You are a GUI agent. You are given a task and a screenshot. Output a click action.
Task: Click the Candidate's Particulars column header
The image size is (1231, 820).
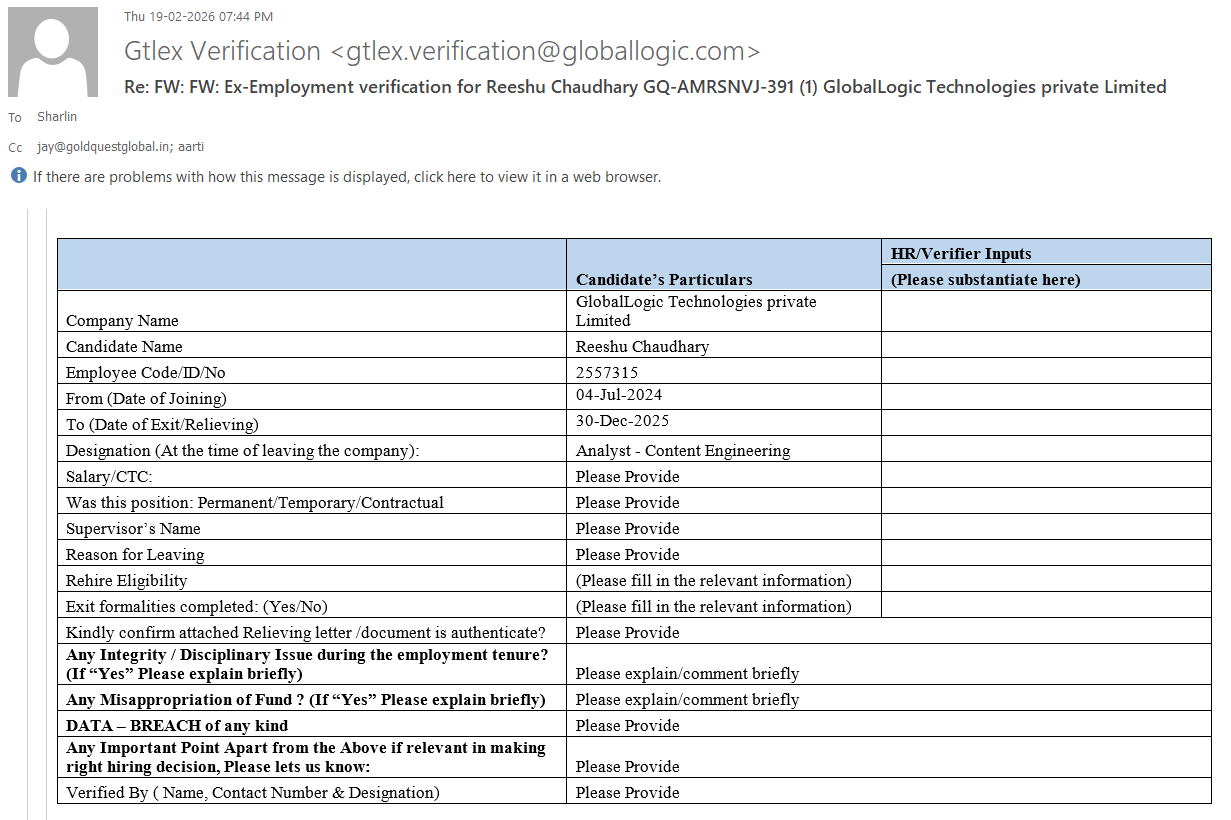664,279
